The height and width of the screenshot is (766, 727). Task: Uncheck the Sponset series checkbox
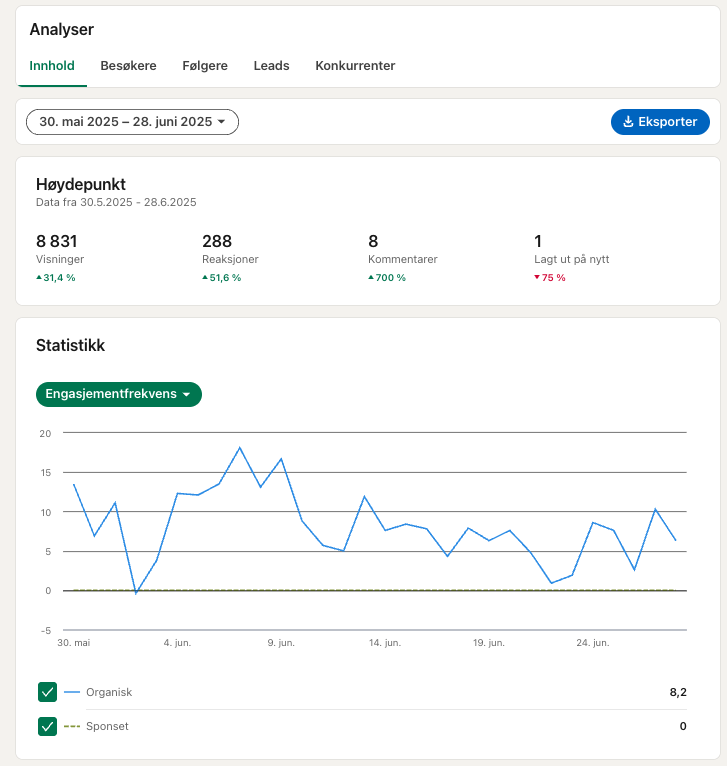pyautogui.click(x=47, y=726)
